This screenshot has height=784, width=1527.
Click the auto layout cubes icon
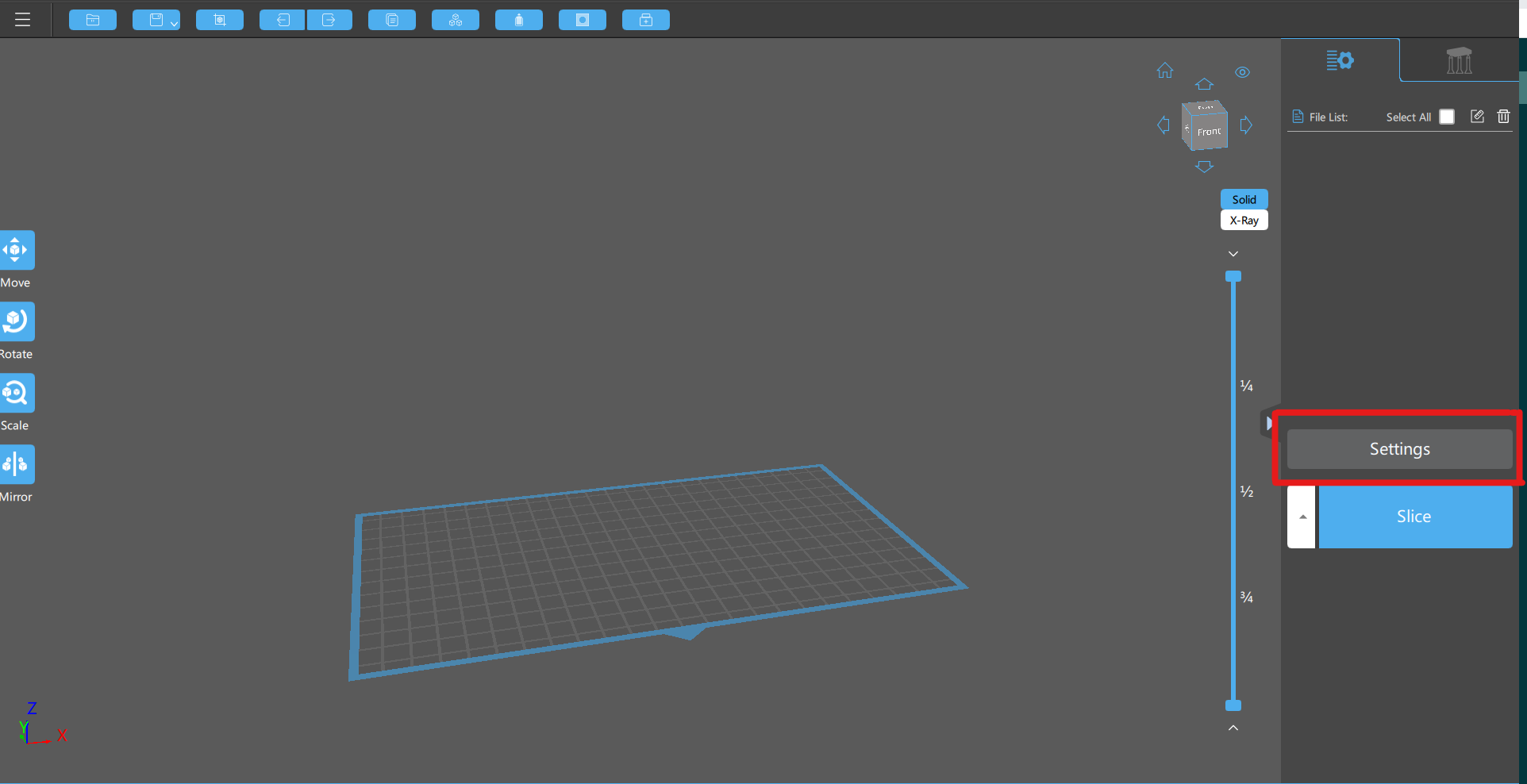pos(456,20)
